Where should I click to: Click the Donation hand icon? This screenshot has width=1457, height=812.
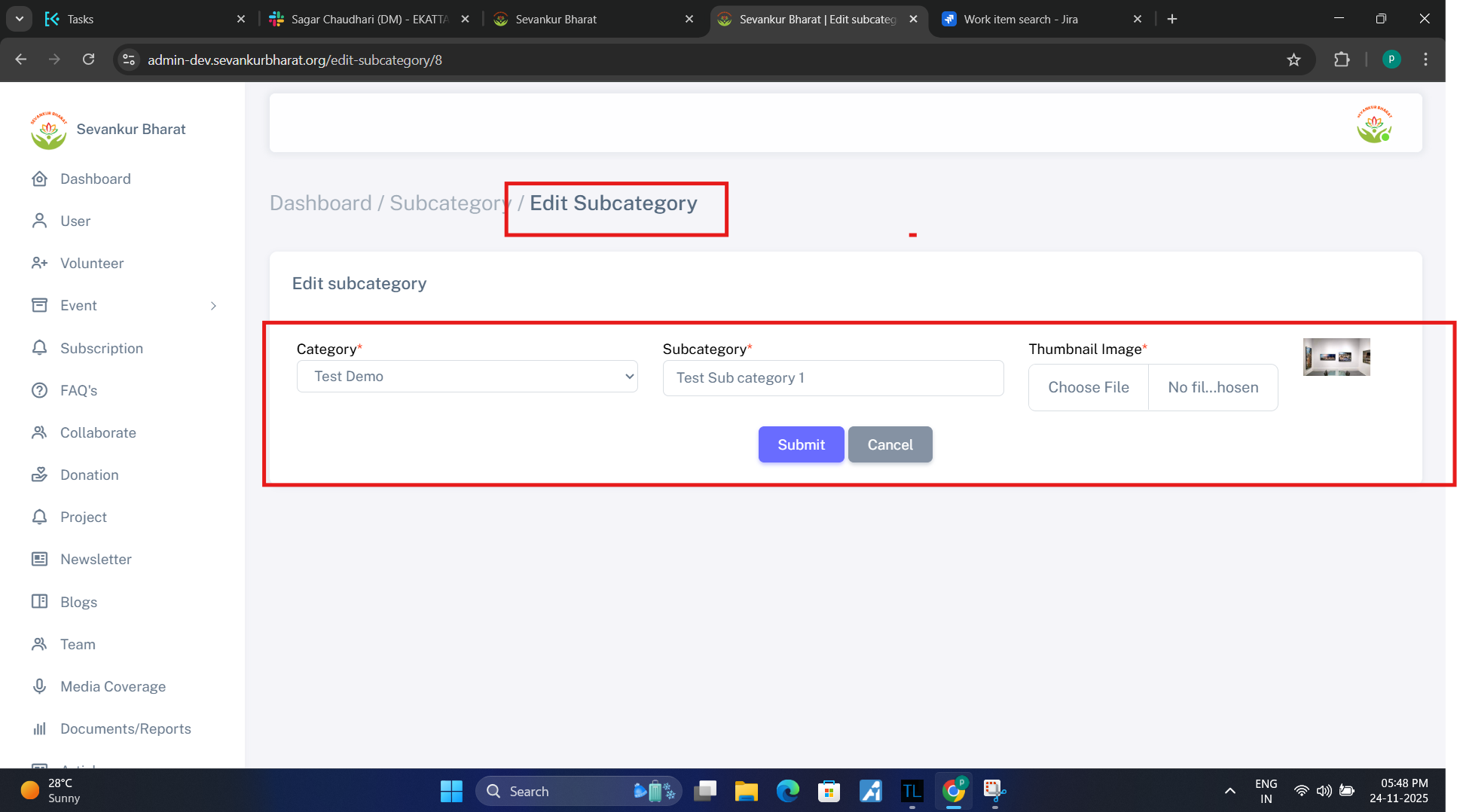39,475
